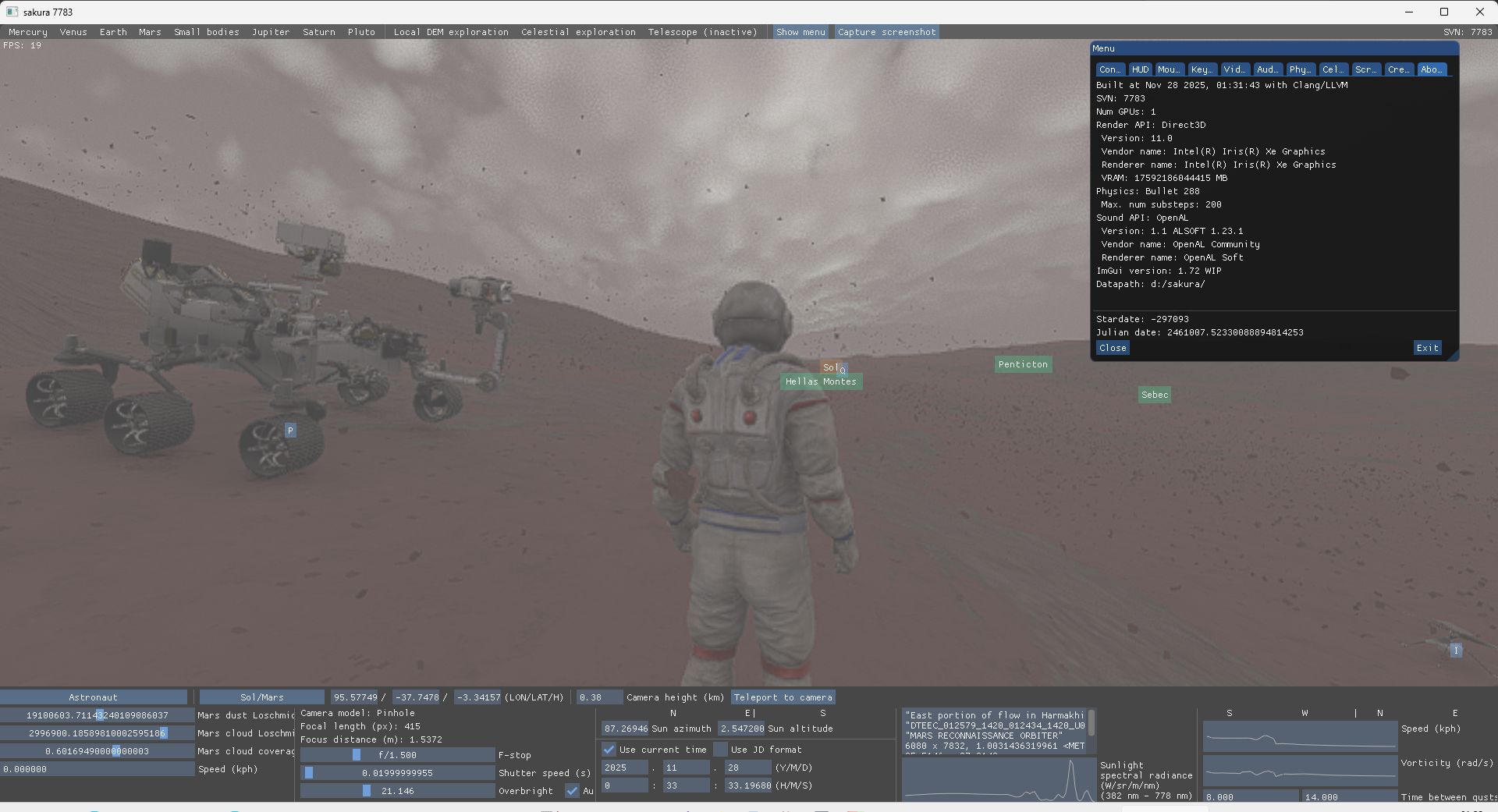1498x812 pixels.
Task: Adjust the F-stop slider
Action: pos(398,755)
